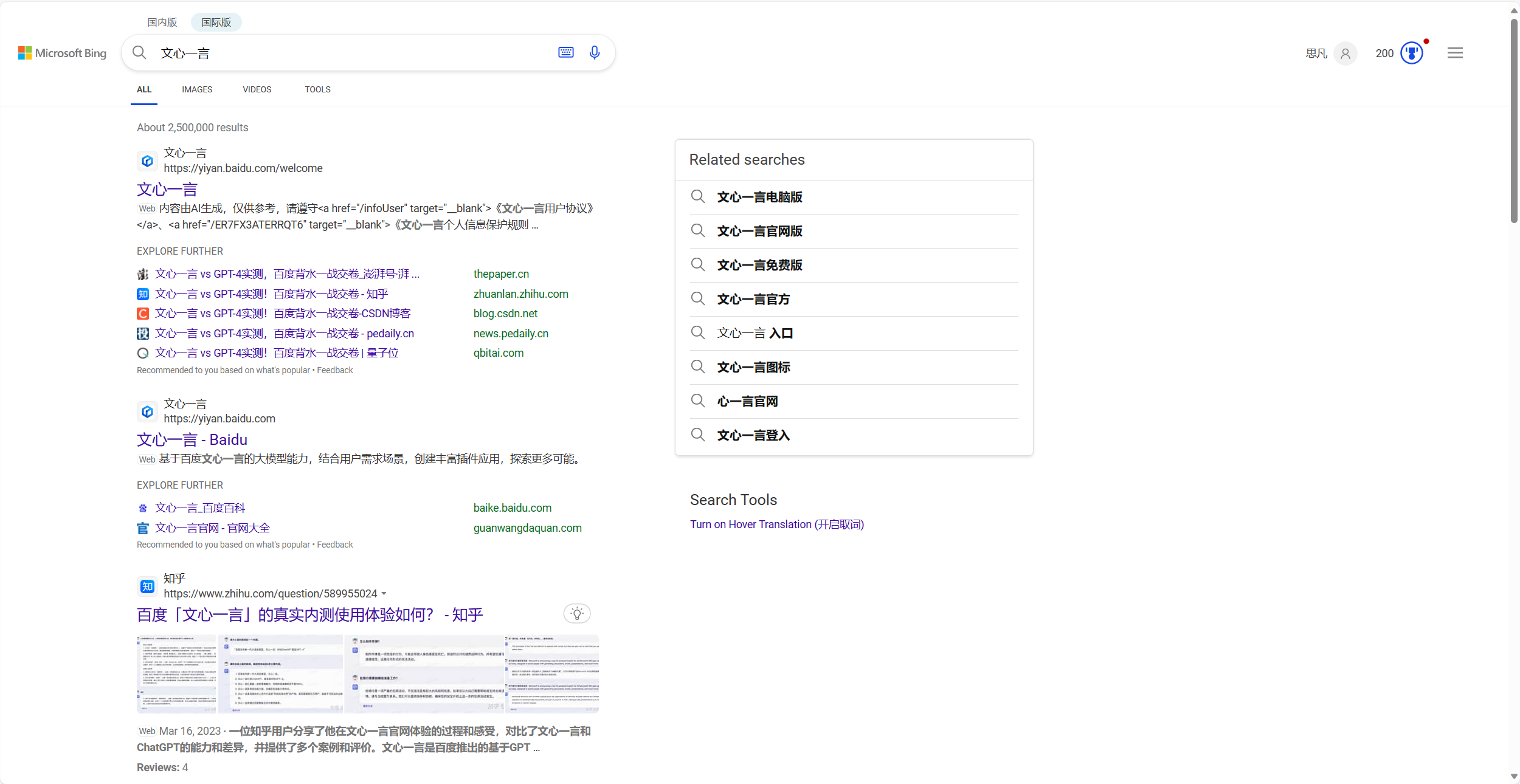Click the Zhihu favicon of question result
The width and height of the screenshot is (1520, 784).
coord(147,586)
